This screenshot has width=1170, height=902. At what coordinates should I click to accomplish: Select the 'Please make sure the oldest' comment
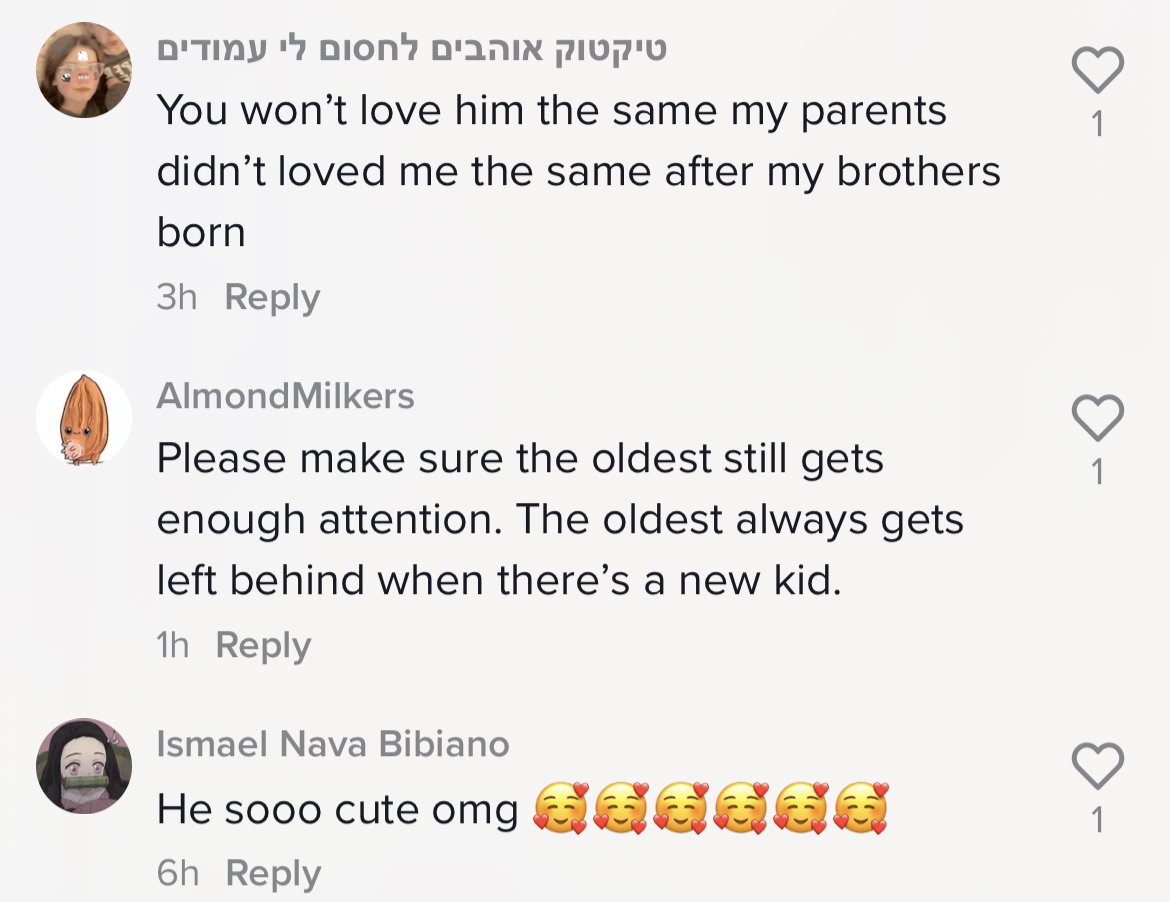pyautogui.click(x=560, y=520)
